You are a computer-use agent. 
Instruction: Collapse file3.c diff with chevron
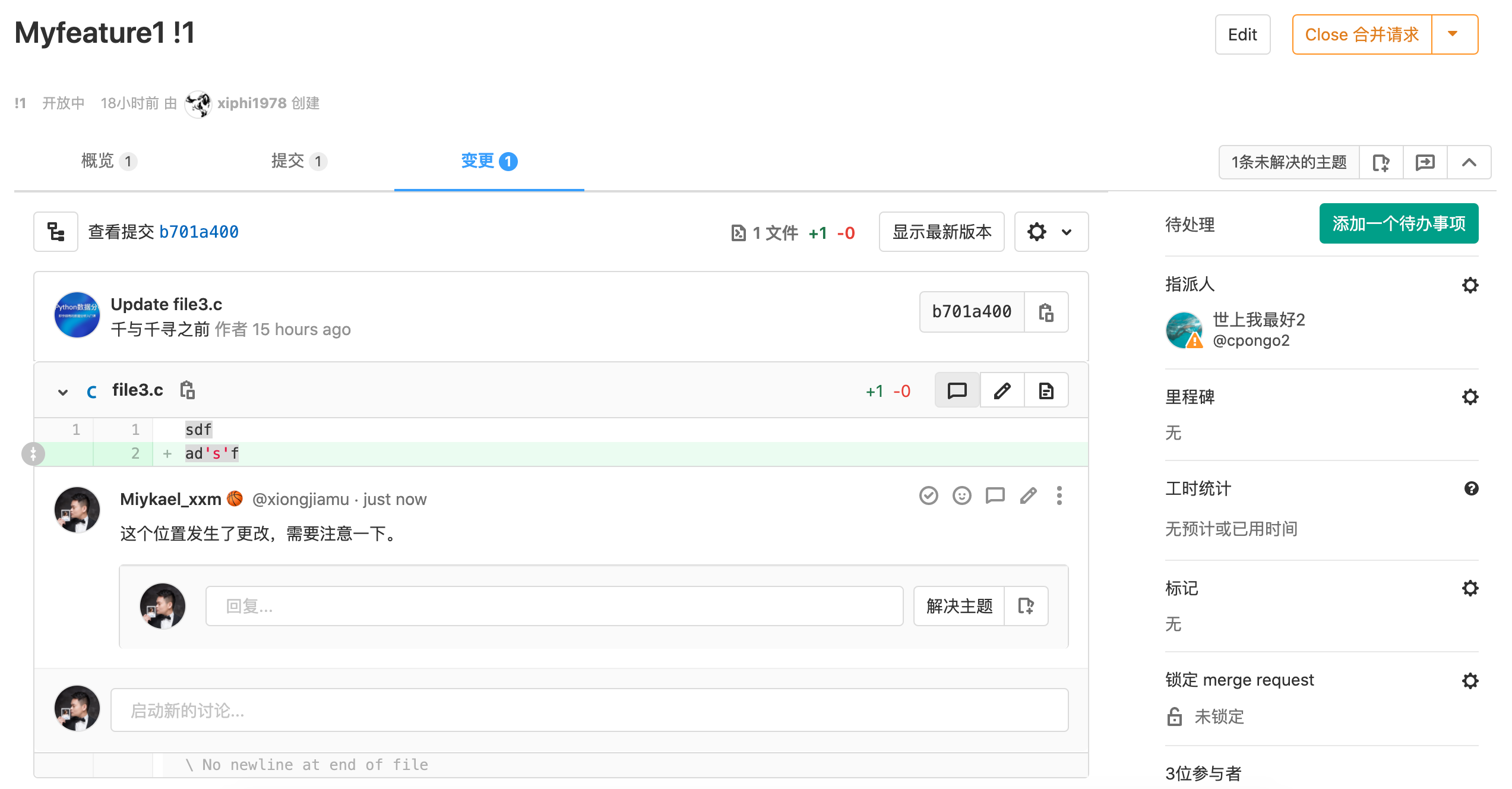(63, 392)
